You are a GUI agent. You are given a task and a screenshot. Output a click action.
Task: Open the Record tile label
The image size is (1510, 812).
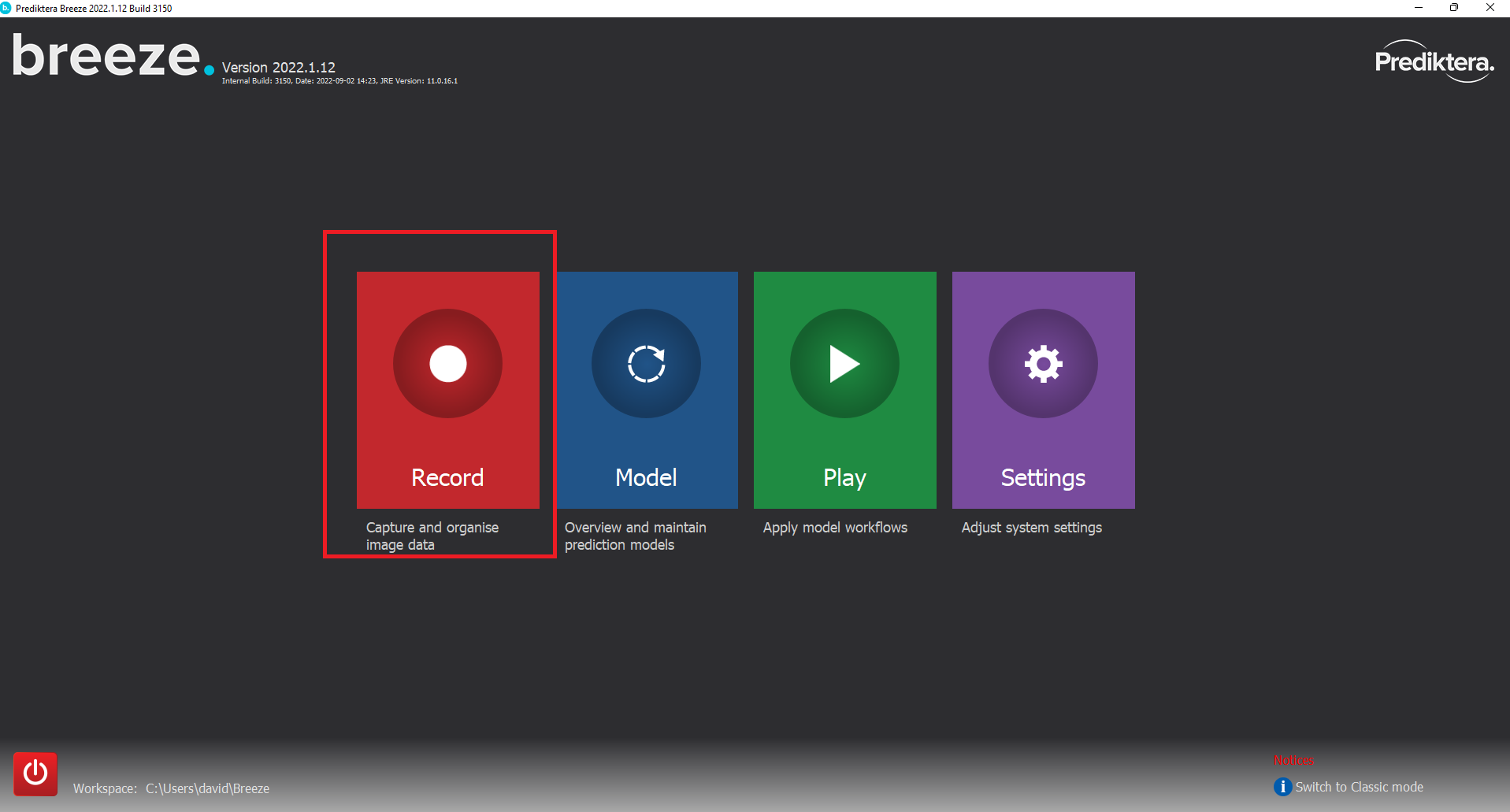coord(447,477)
